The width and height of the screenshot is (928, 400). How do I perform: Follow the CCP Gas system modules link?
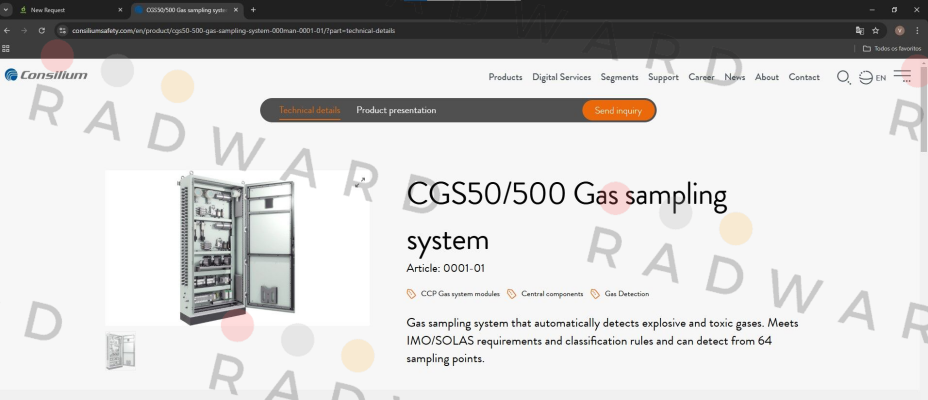pos(460,293)
